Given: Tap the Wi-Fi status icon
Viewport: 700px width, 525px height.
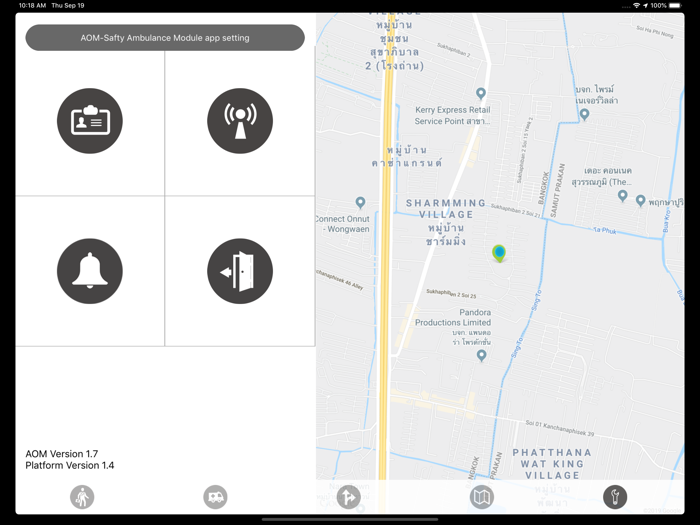Looking at the screenshot, I should 636,5.
